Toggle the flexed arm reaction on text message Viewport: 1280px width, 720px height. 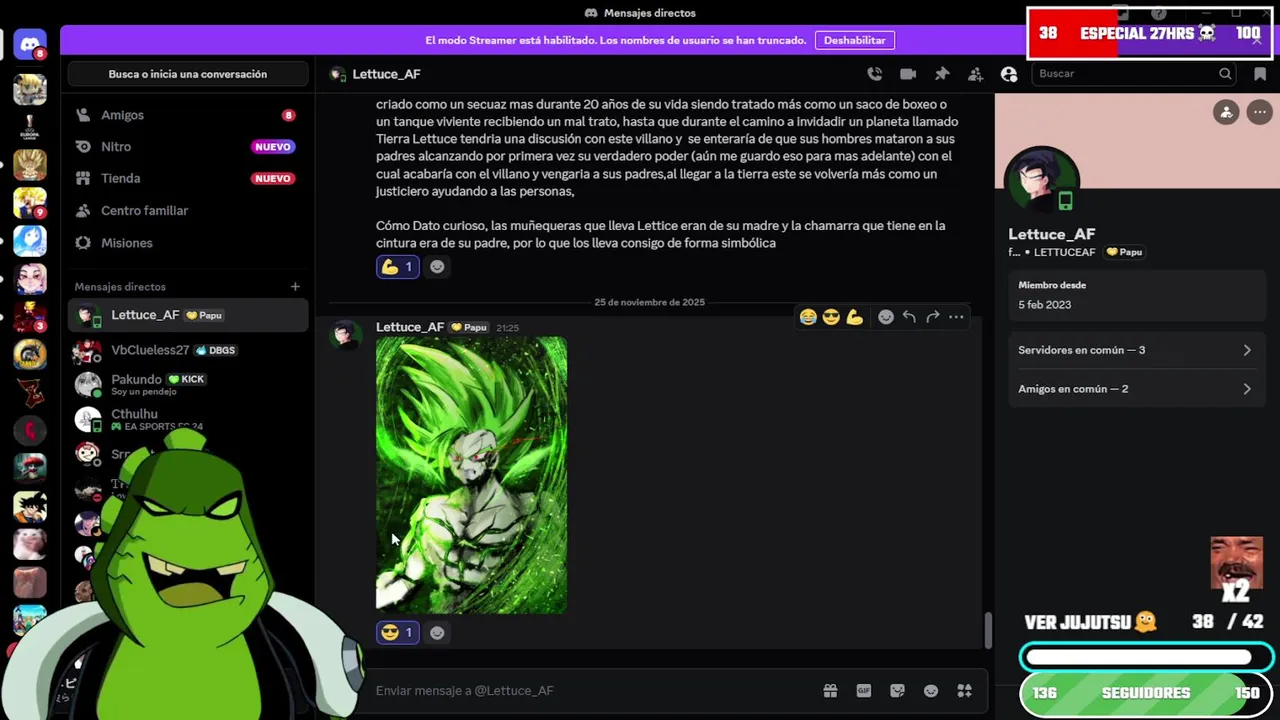click(x=397, y=267)
